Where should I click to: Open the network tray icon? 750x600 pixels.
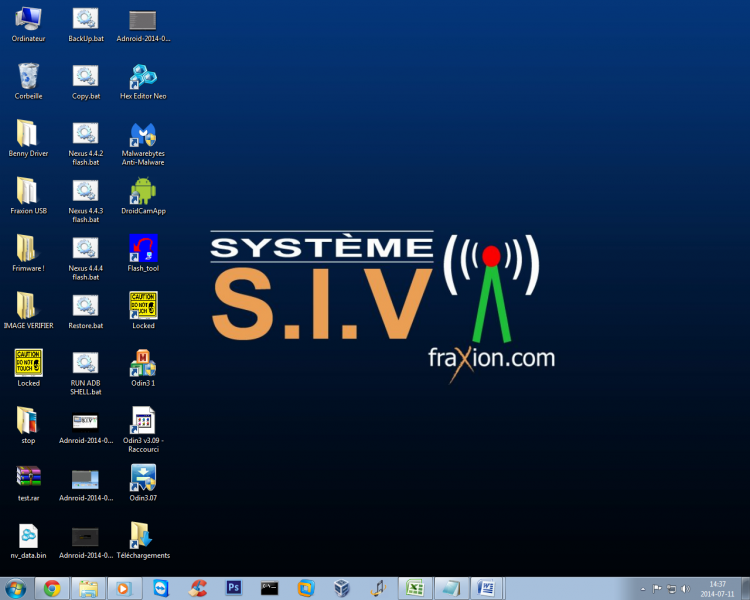coord(672,589)
